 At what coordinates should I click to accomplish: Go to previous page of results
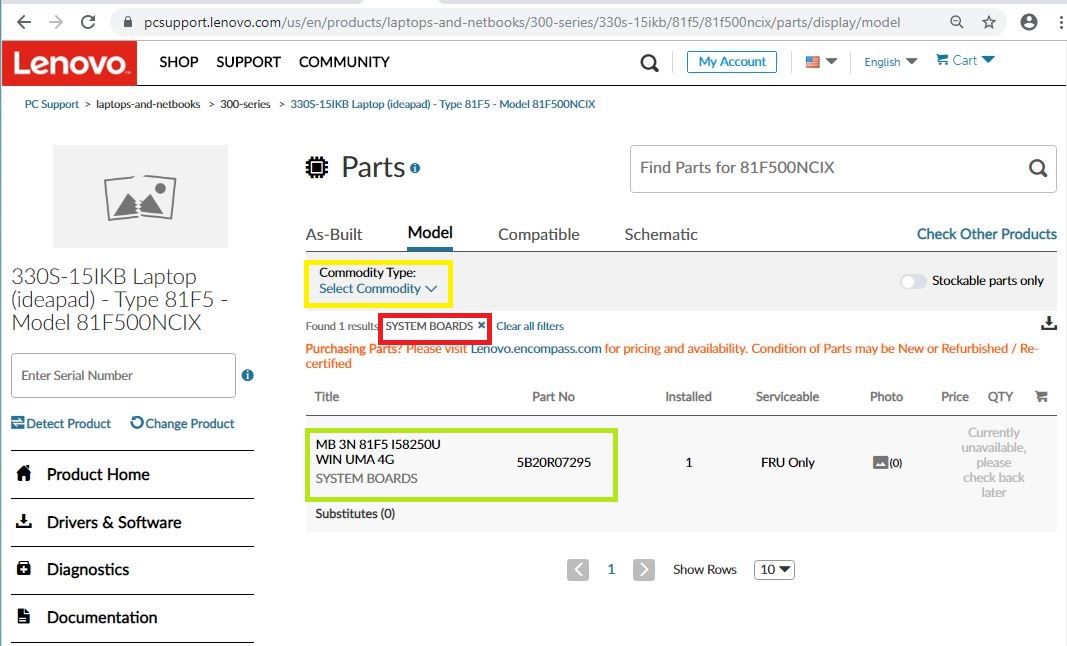coord(578,570)
